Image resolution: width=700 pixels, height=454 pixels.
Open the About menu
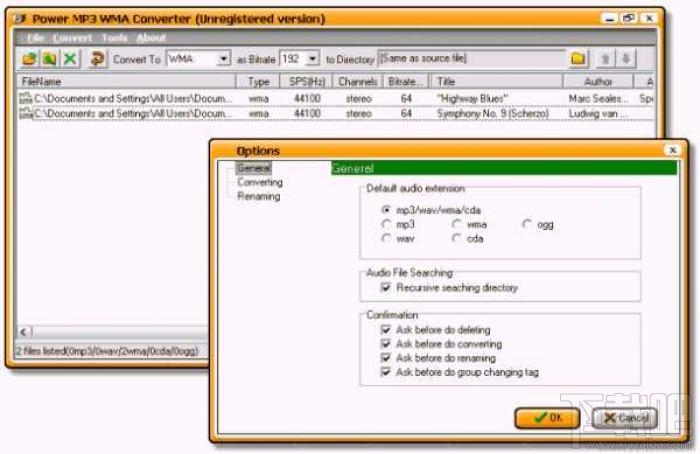coord(151,38)
